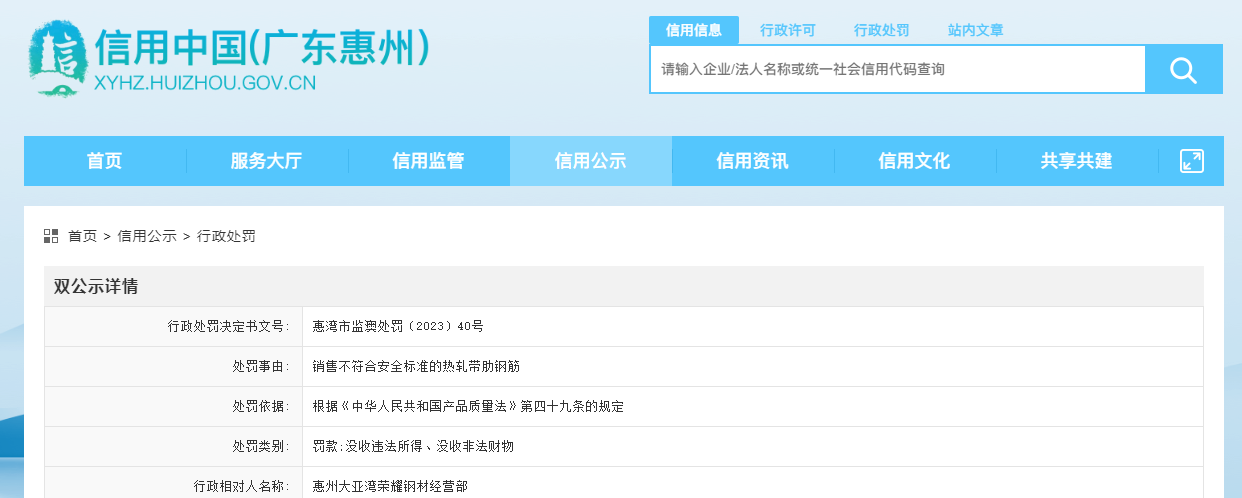Click the 处罚类别 label cell
The height and width of the screenshot is (498, 1242).
coord(174,446)
